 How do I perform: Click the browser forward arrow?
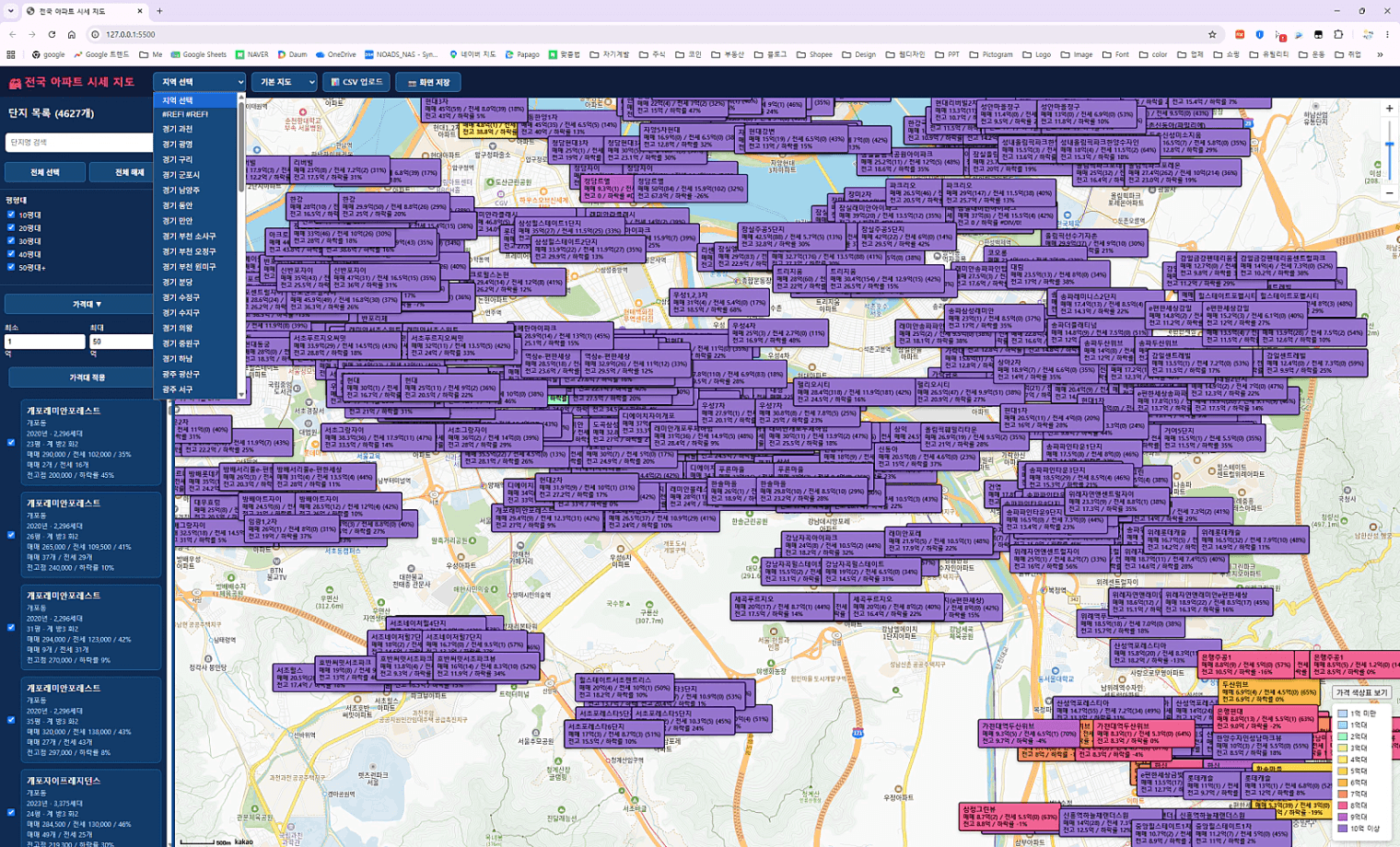pyautogui.click(x=32, y=34)
